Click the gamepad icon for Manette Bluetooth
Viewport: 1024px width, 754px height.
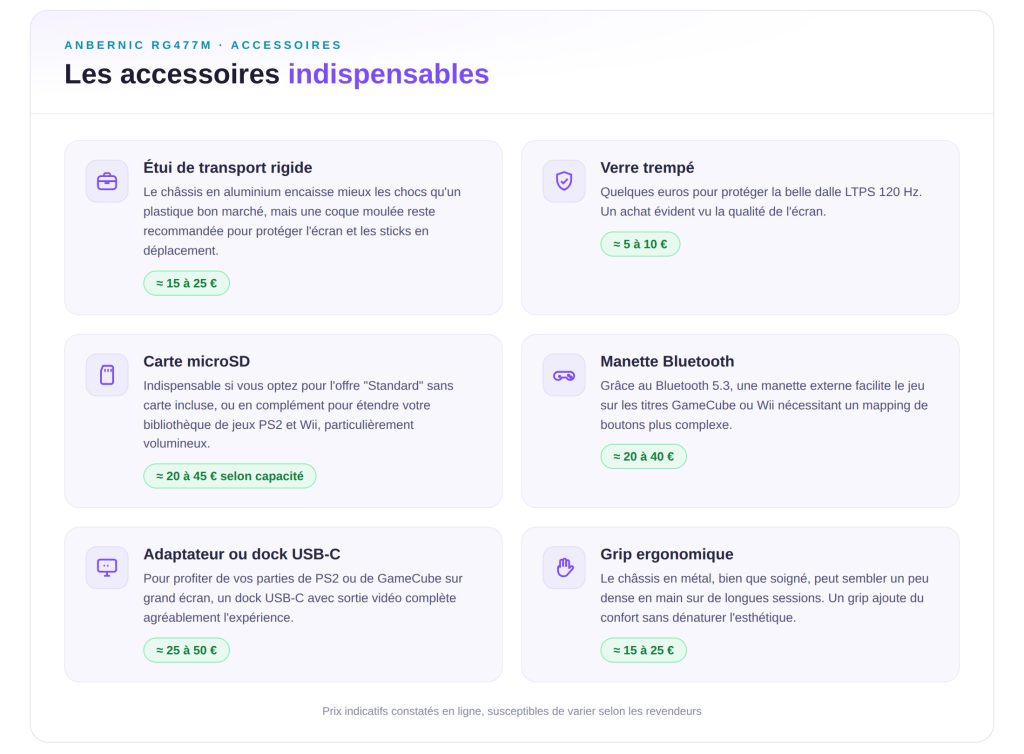coord(564,375)
